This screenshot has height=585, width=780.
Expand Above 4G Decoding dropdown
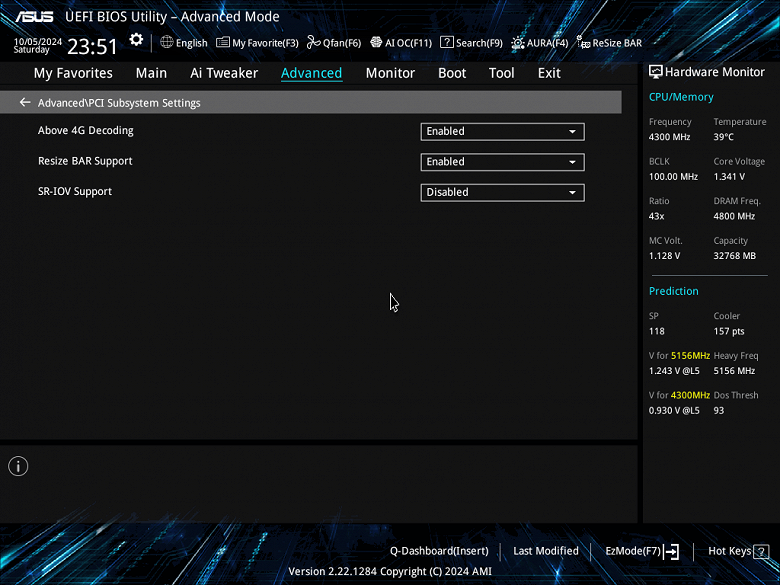point(502,131)
